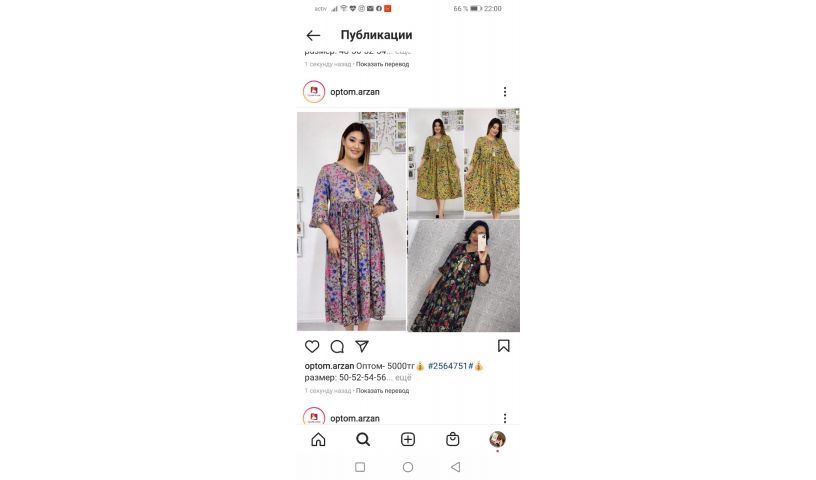816x480 pixels.
Task: Create a new post with the plus icon
Action: pos(408,439)
